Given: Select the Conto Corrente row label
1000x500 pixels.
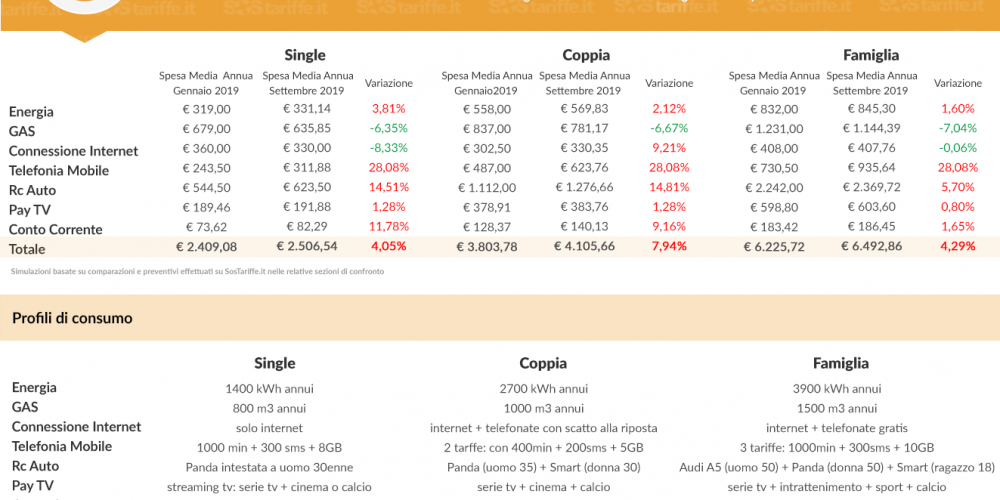Looking at the screenshot, I should click(55, 230).
